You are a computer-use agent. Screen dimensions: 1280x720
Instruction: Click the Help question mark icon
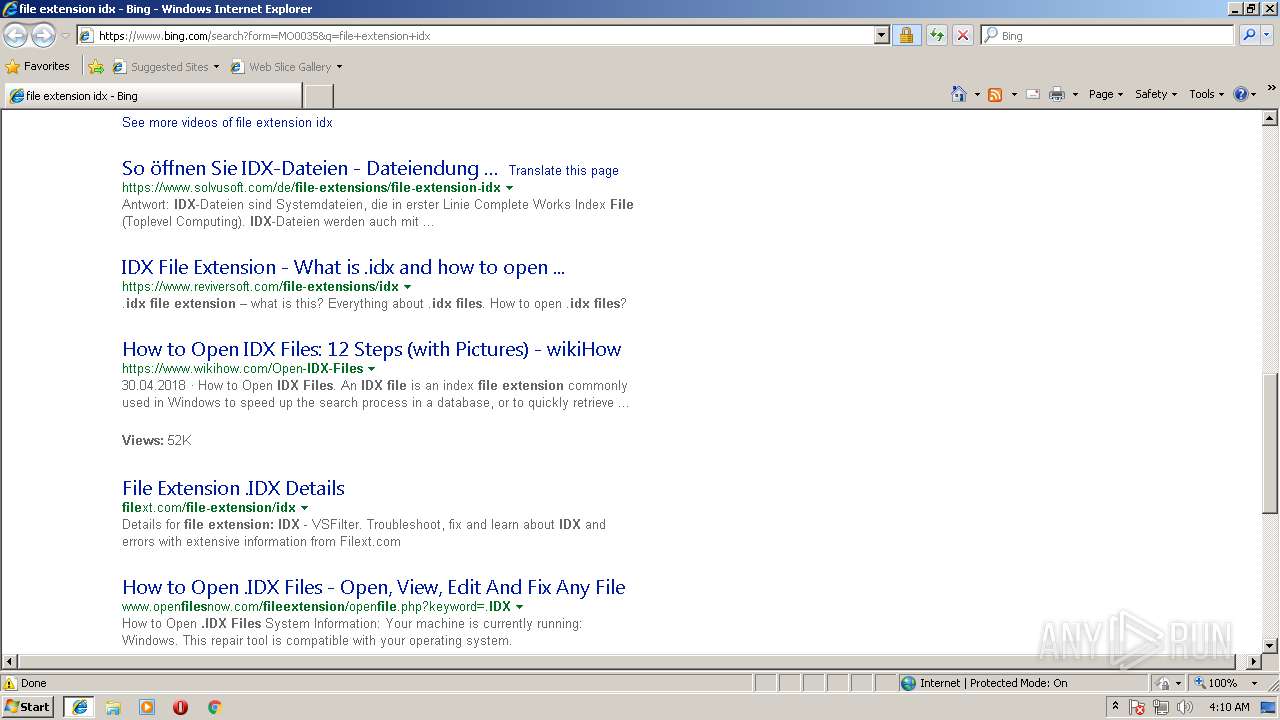[1241, 94]
